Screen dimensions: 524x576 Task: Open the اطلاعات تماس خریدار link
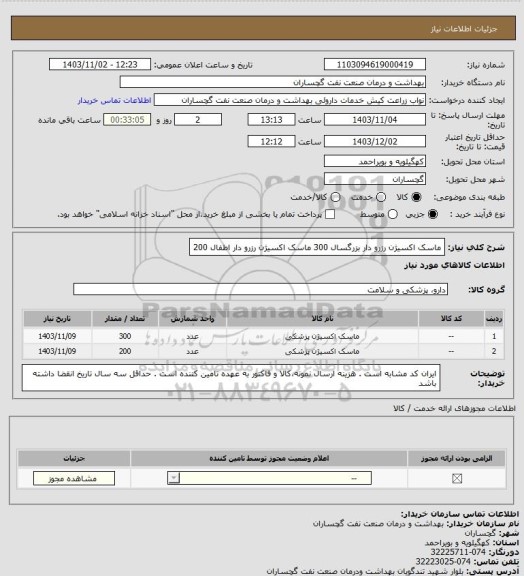tap(114, 100)
